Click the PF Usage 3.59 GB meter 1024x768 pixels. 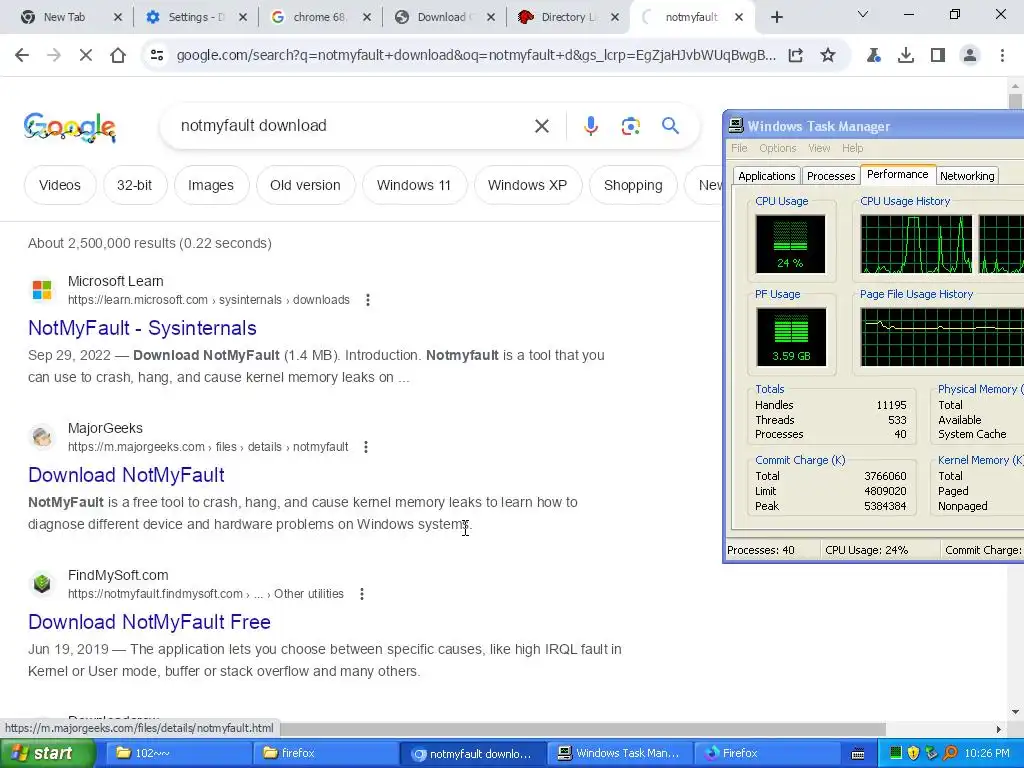pos(791,336)
